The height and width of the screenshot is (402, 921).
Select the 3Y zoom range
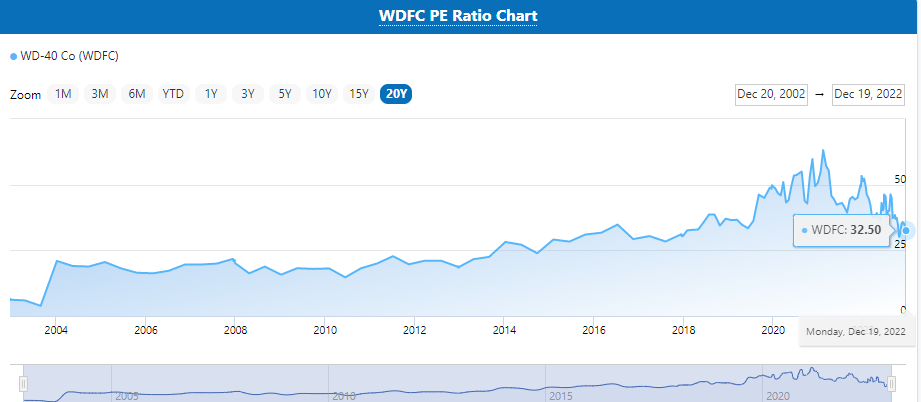248,94
